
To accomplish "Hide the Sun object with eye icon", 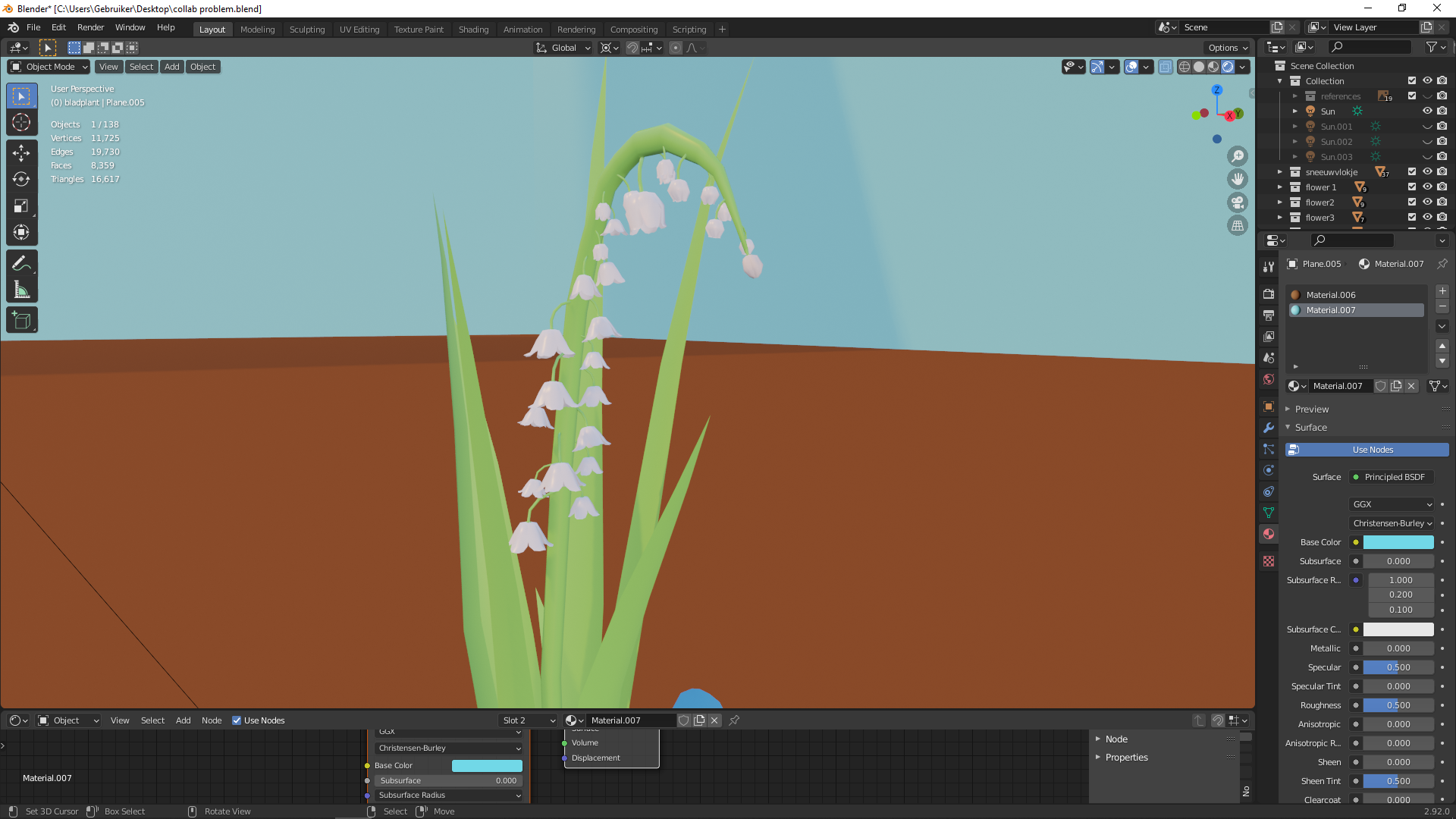I will click(x=1427, y=111).
